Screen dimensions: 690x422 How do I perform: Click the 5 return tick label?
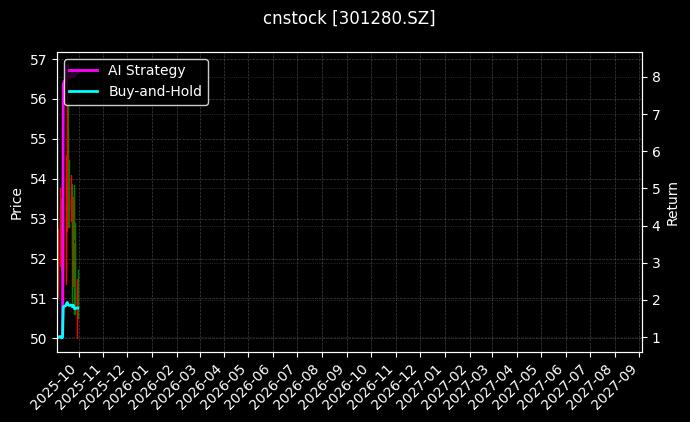[655, 189]
